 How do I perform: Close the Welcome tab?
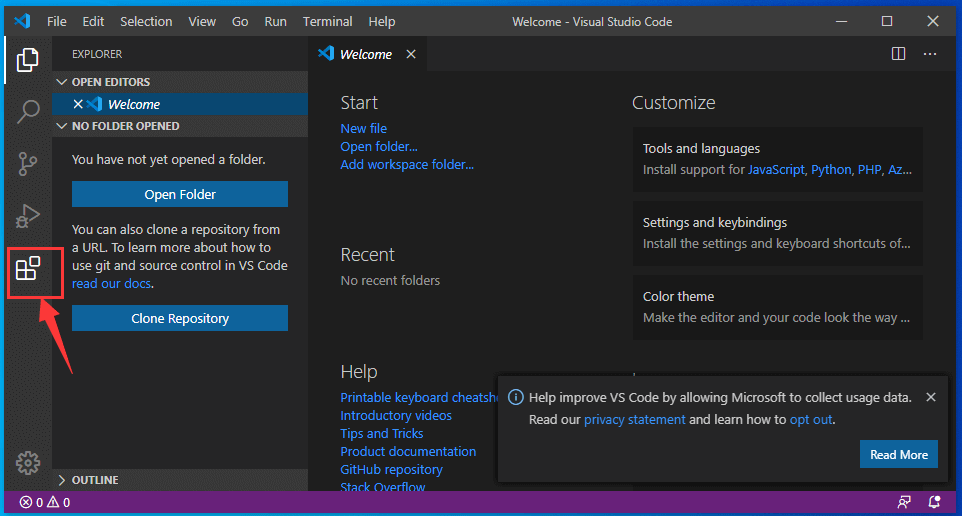point(411,54)
